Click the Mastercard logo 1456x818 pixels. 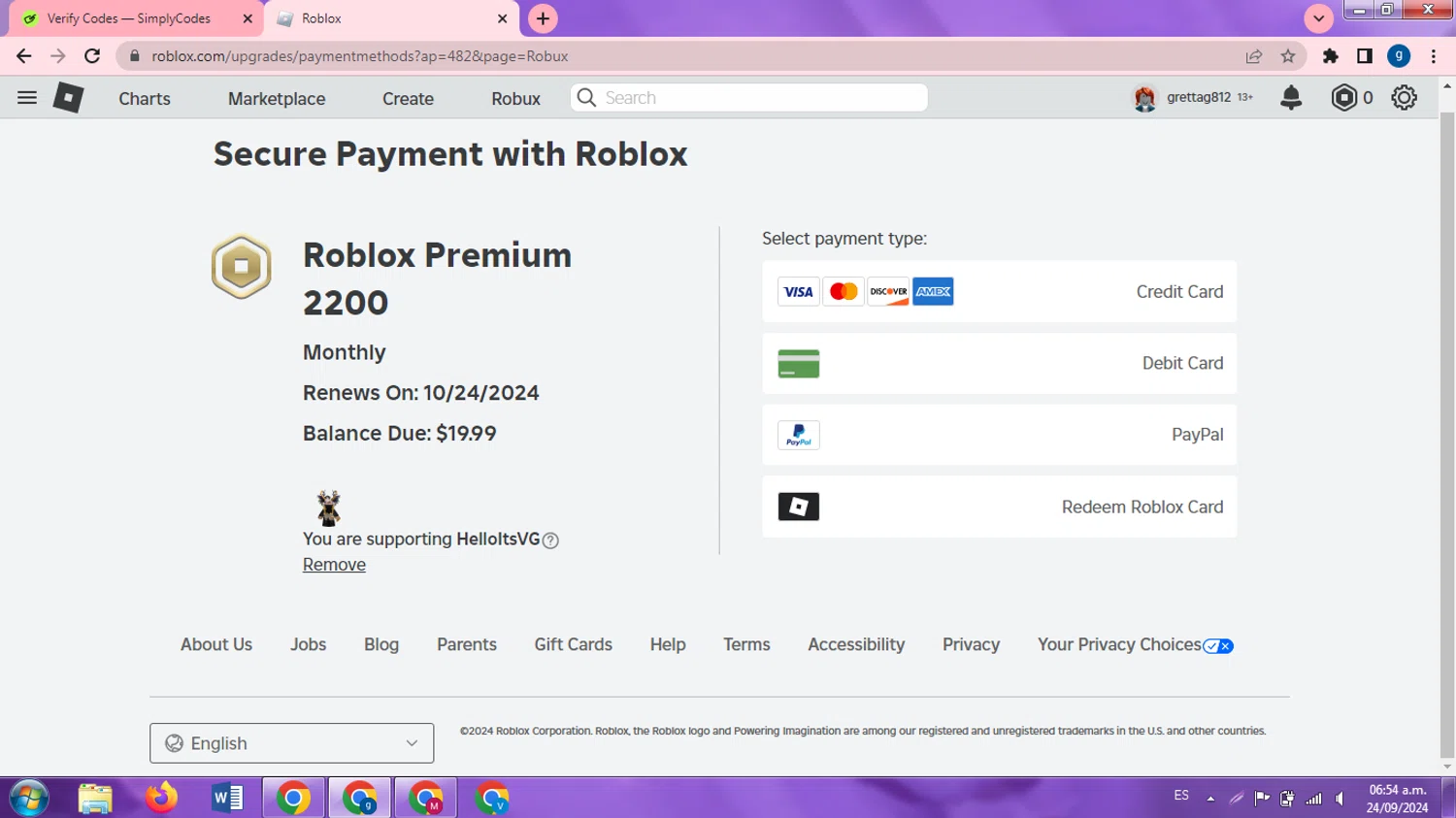844,292
